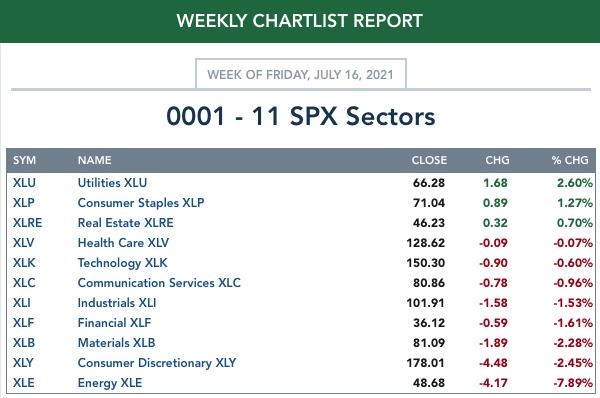600x398 pixels.
Task: Open the Technology XLK name link
Action: [x=122, y=263]
